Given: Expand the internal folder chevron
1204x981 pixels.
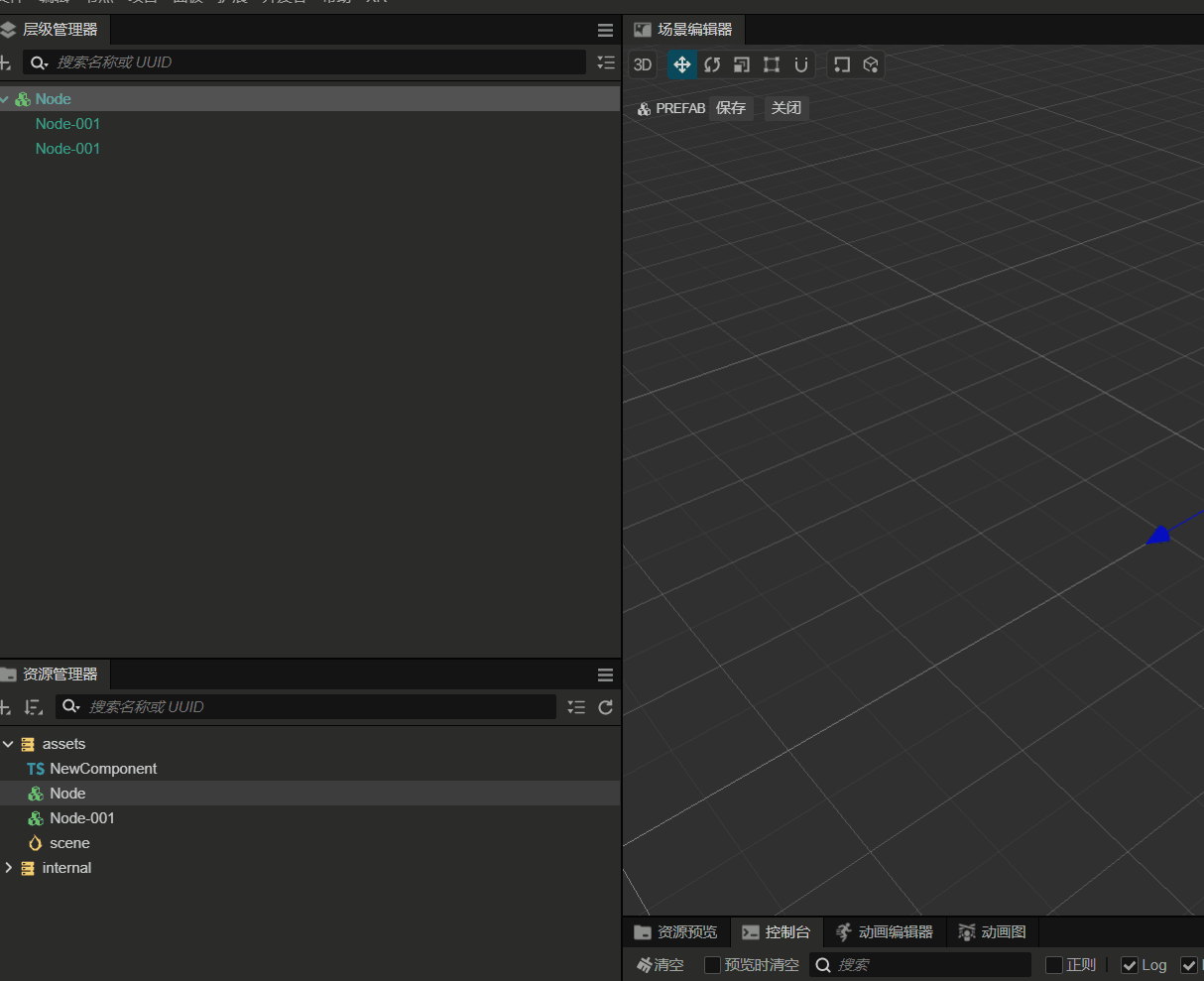Looking at the screenshot, I should (8, 868).
